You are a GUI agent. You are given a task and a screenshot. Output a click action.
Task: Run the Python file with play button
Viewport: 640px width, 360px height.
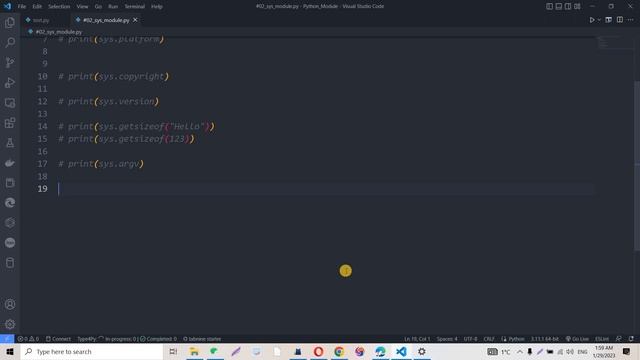click(592, 20)
